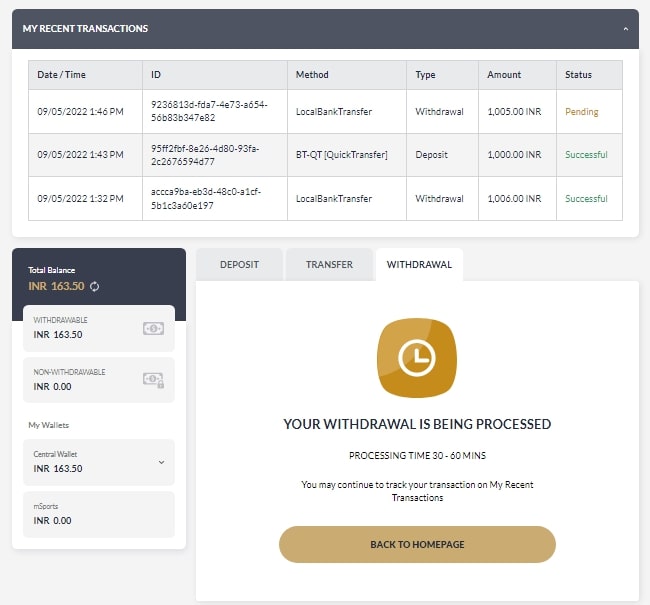Click the Pending status of first transaction
650x605 pixels.
(582, 111)
